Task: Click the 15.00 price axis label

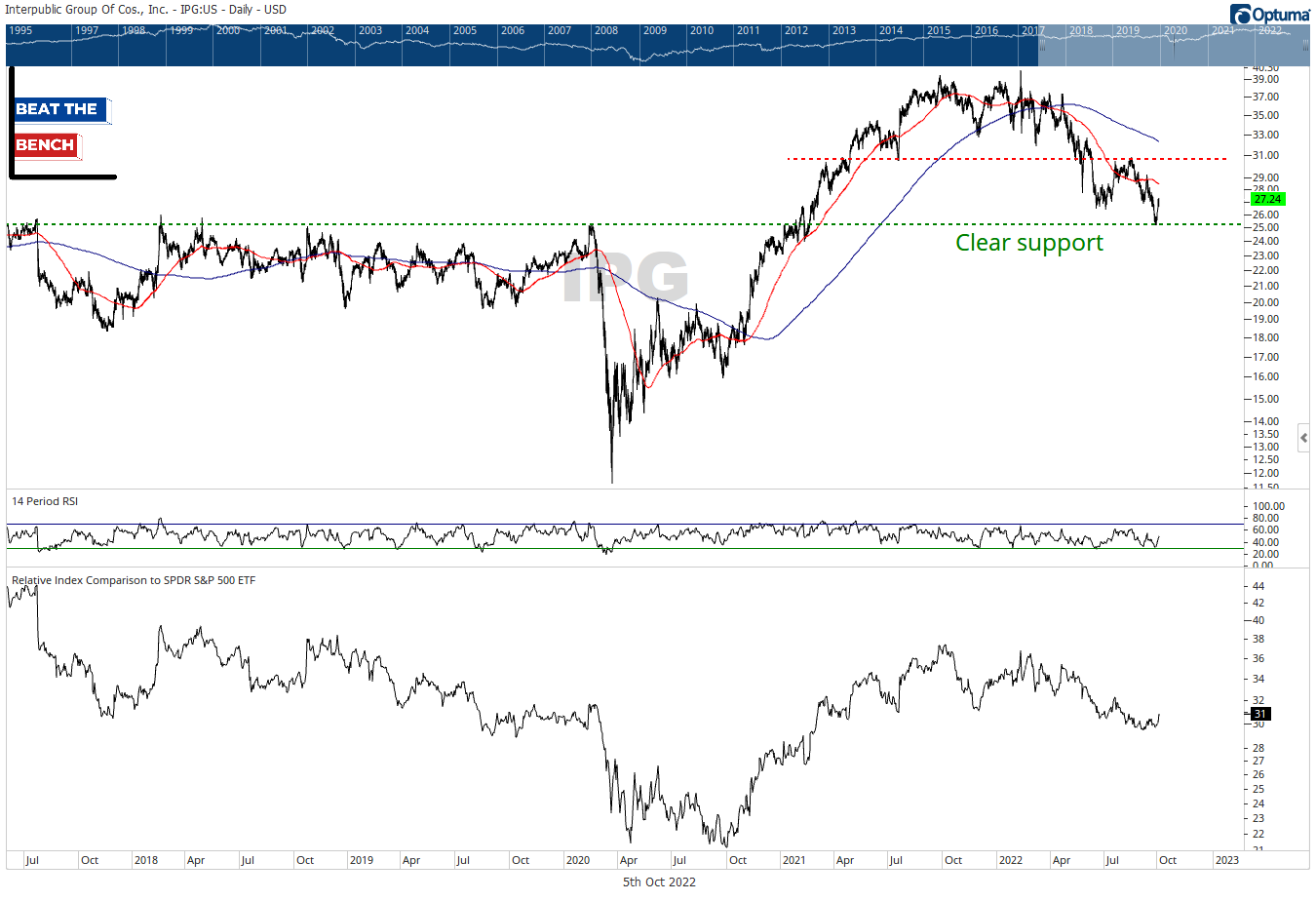Action: [1266, 399]
